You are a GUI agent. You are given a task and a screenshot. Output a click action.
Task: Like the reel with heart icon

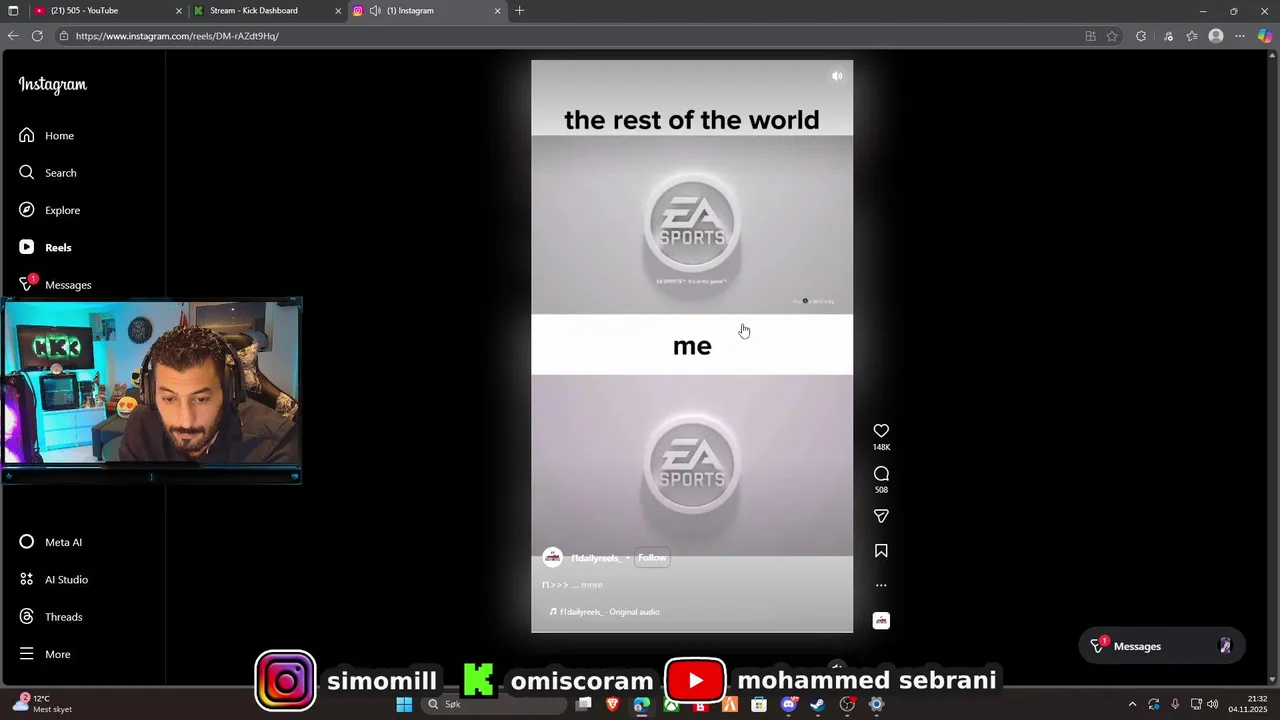coord(881,431)
